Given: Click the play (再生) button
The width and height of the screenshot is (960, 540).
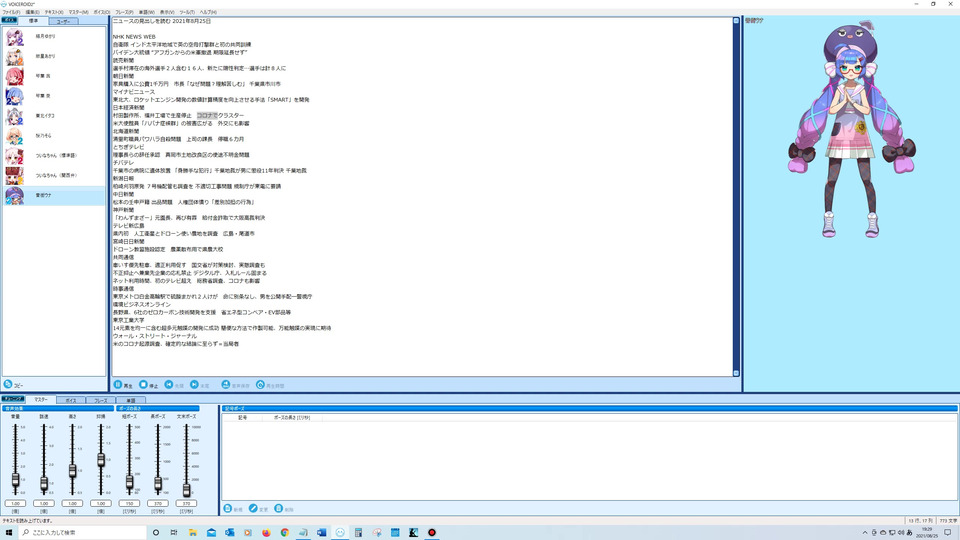Looking at the screenshot, I should [x=123, y=385].
